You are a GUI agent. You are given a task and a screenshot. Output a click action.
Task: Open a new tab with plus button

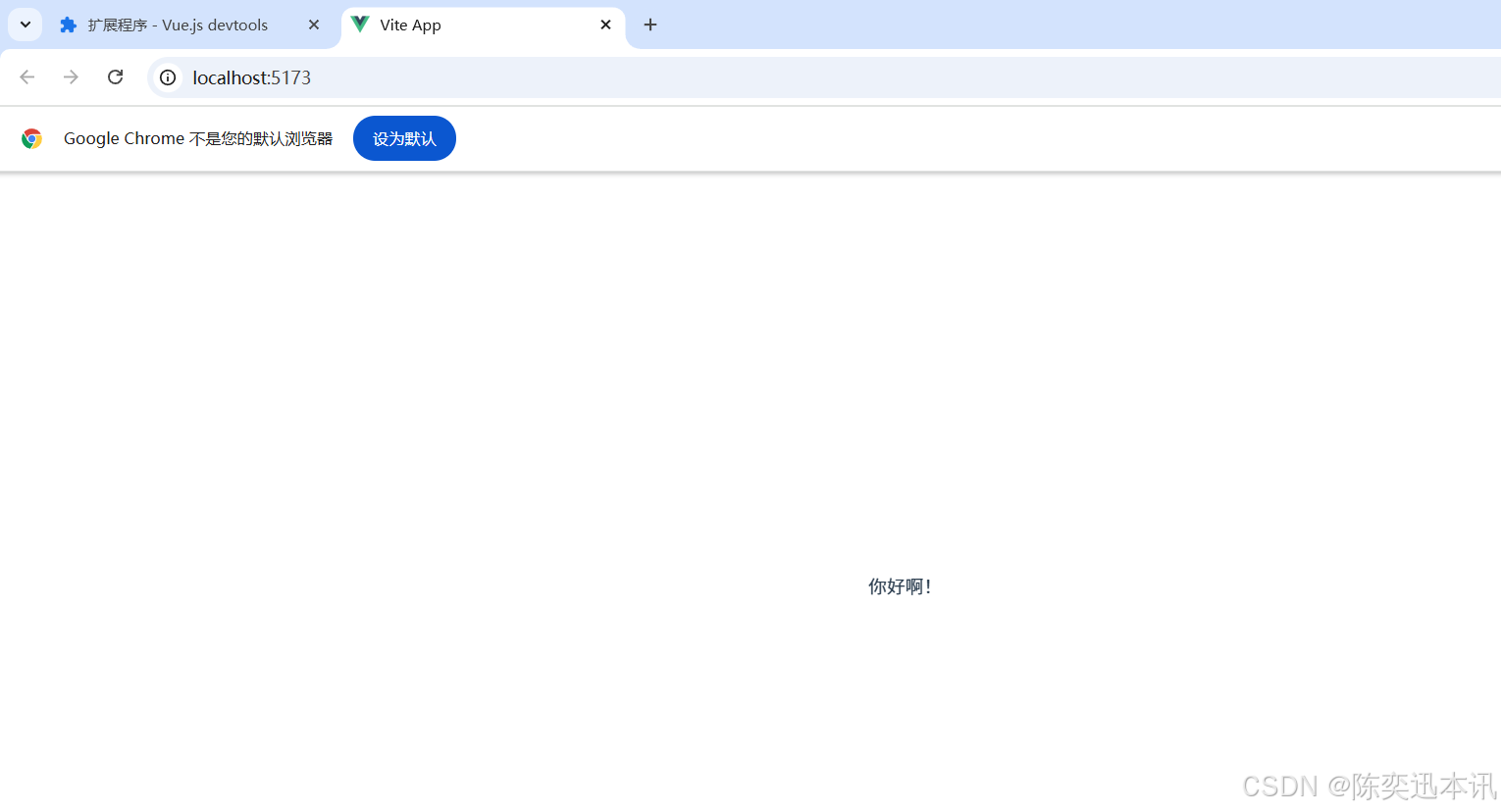(650, 25)
